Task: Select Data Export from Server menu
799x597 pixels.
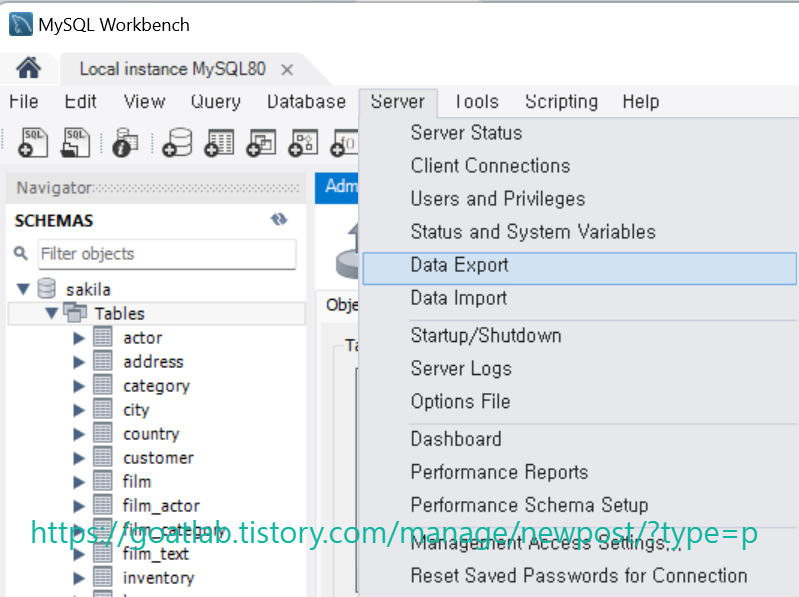Action: [579, 268]
